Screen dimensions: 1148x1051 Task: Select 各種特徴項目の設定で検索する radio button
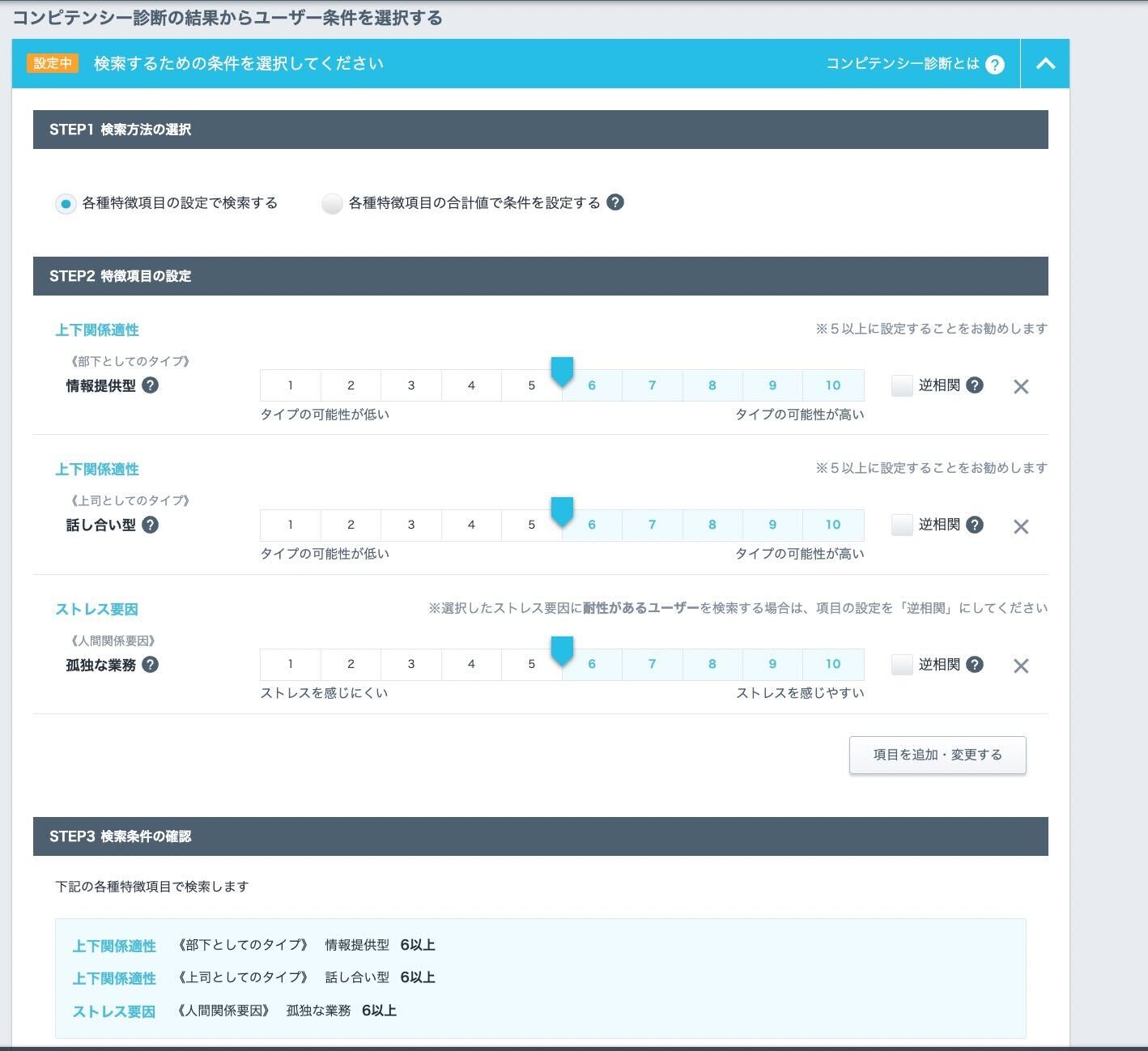click(66, 203)
